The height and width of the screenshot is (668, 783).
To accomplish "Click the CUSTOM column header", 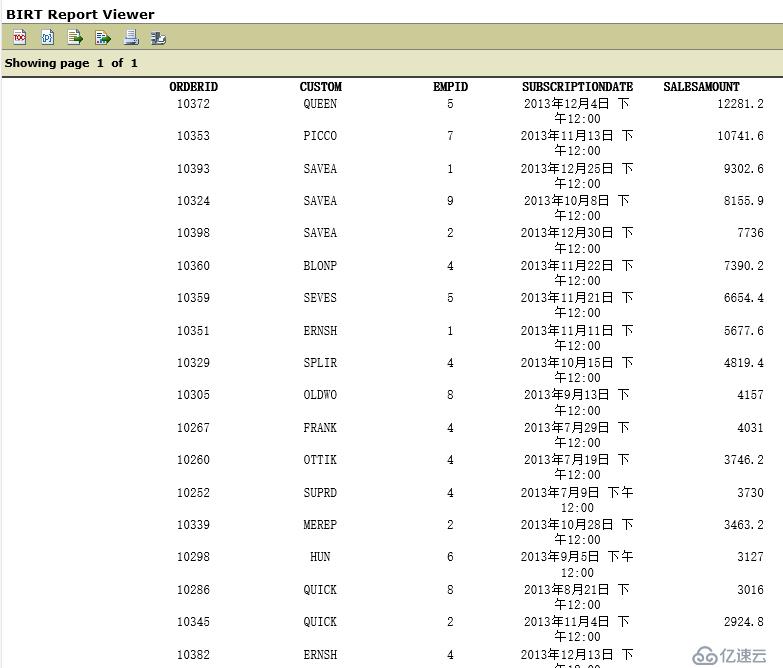I will [x=321, y=87].
